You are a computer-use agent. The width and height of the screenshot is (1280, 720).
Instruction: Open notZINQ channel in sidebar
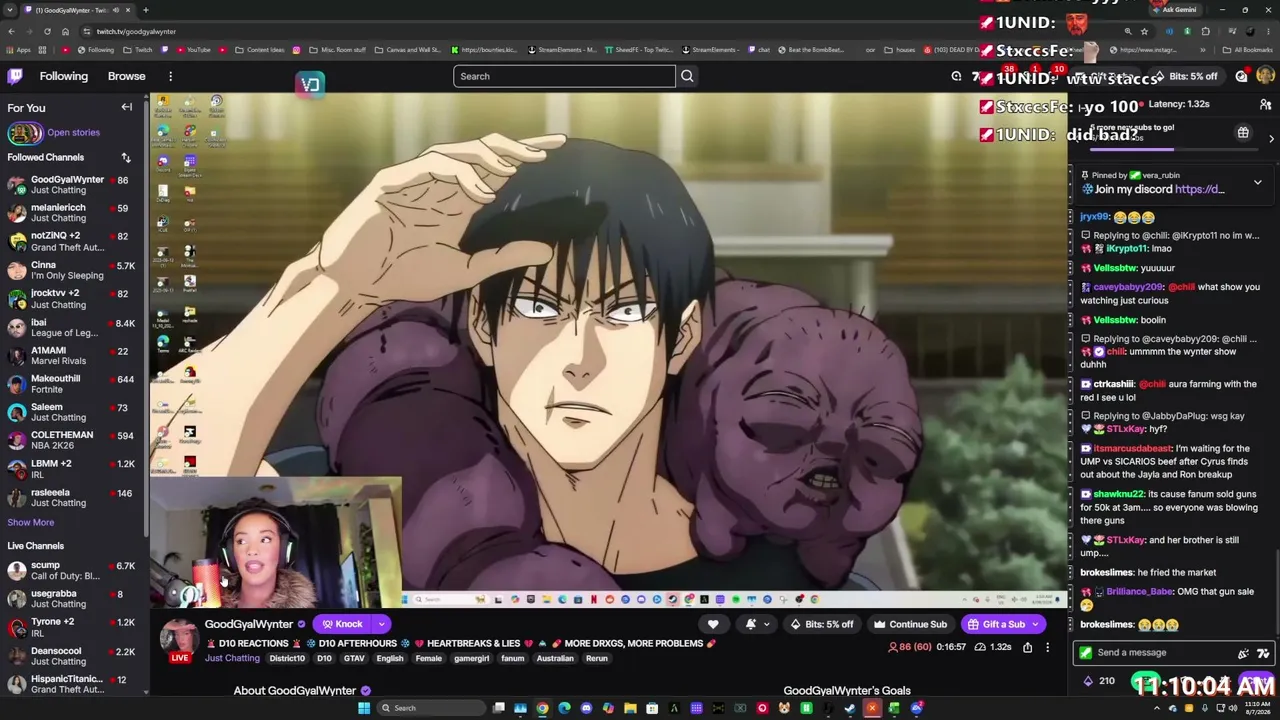(71, 241)
